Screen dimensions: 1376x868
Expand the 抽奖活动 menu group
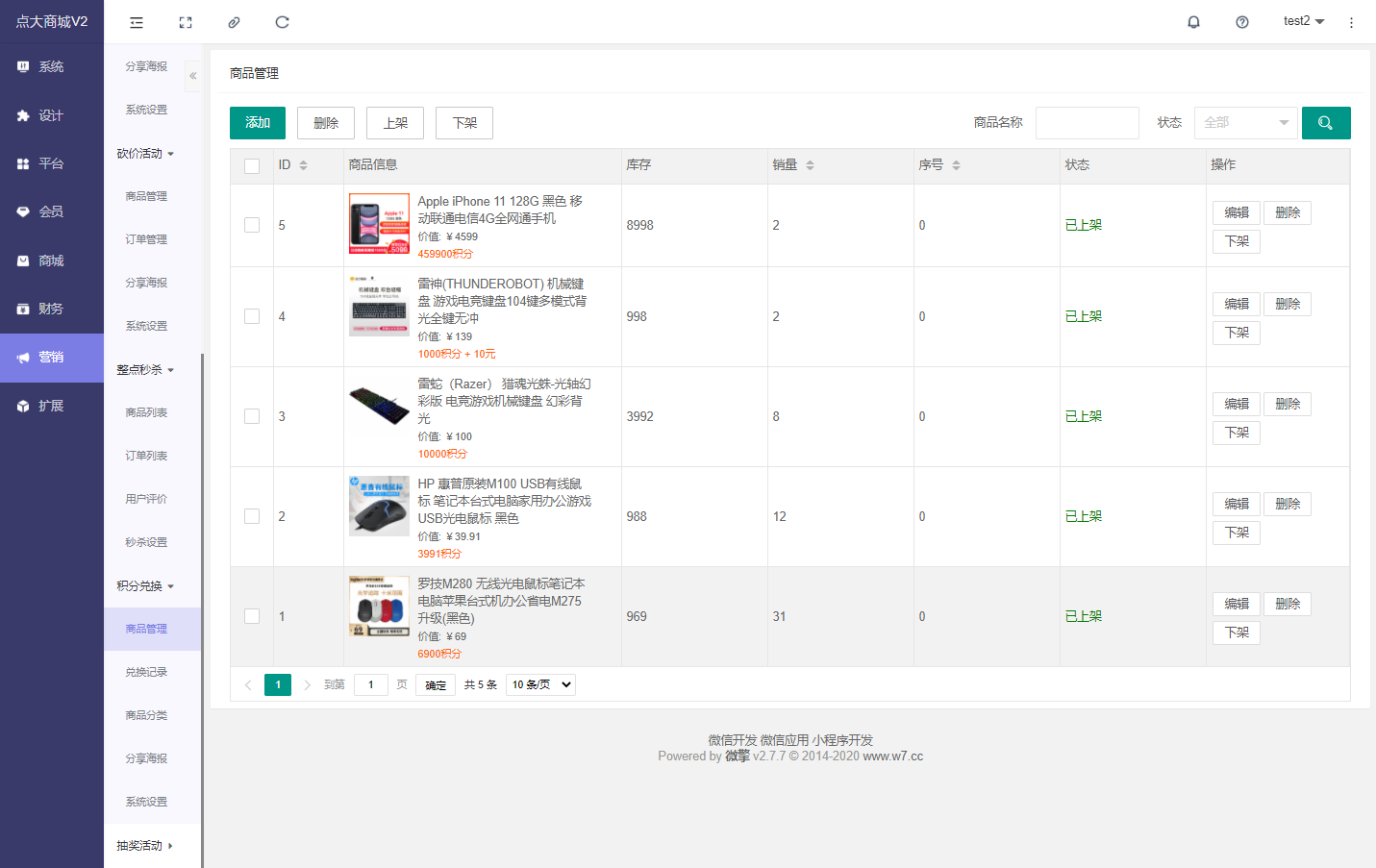(146, 846)
